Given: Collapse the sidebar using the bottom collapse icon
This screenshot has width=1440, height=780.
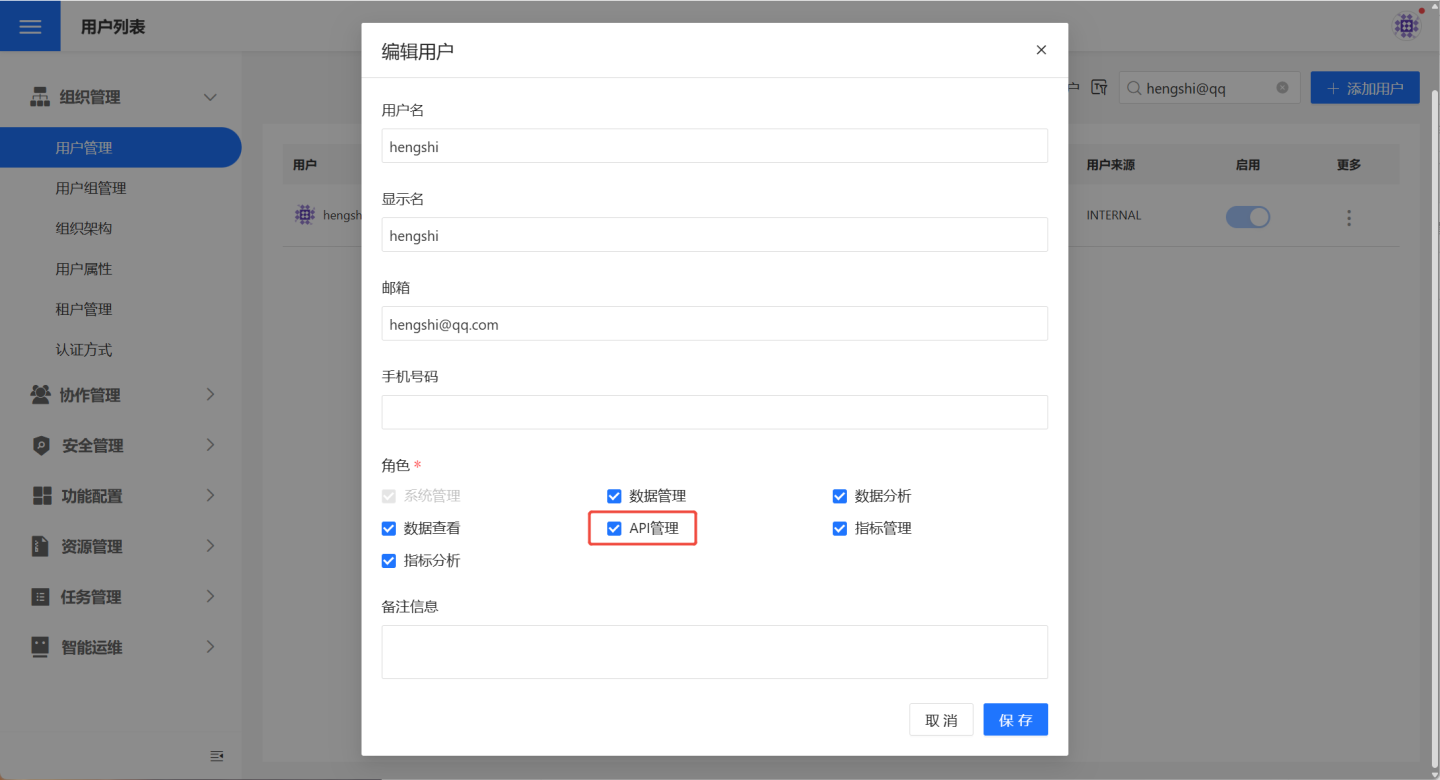Looking at the screenshot, I should (x=217, y=756).
